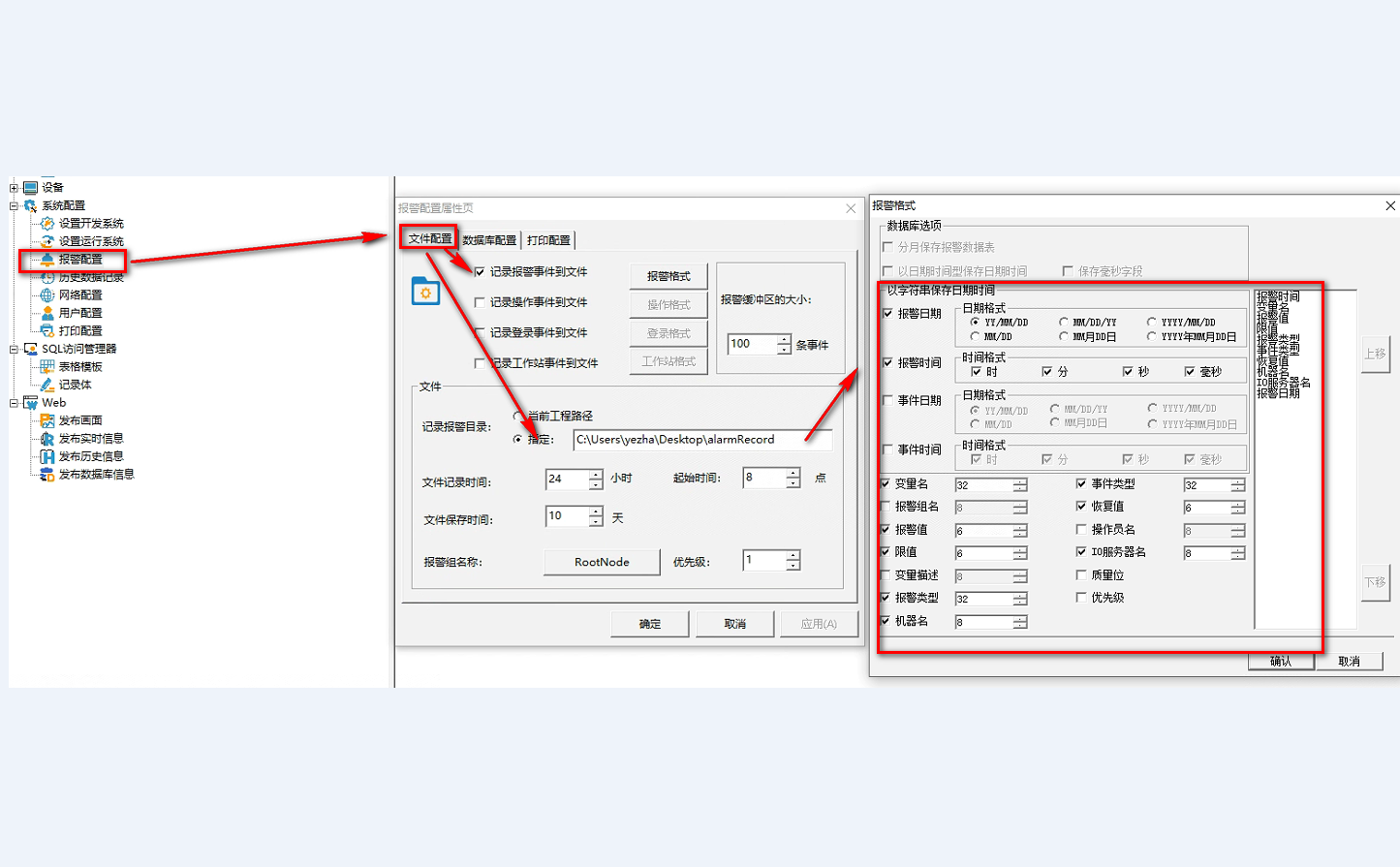Toggle the 报警日期 checkbox

pyautogui.click(x=887, y=314)
